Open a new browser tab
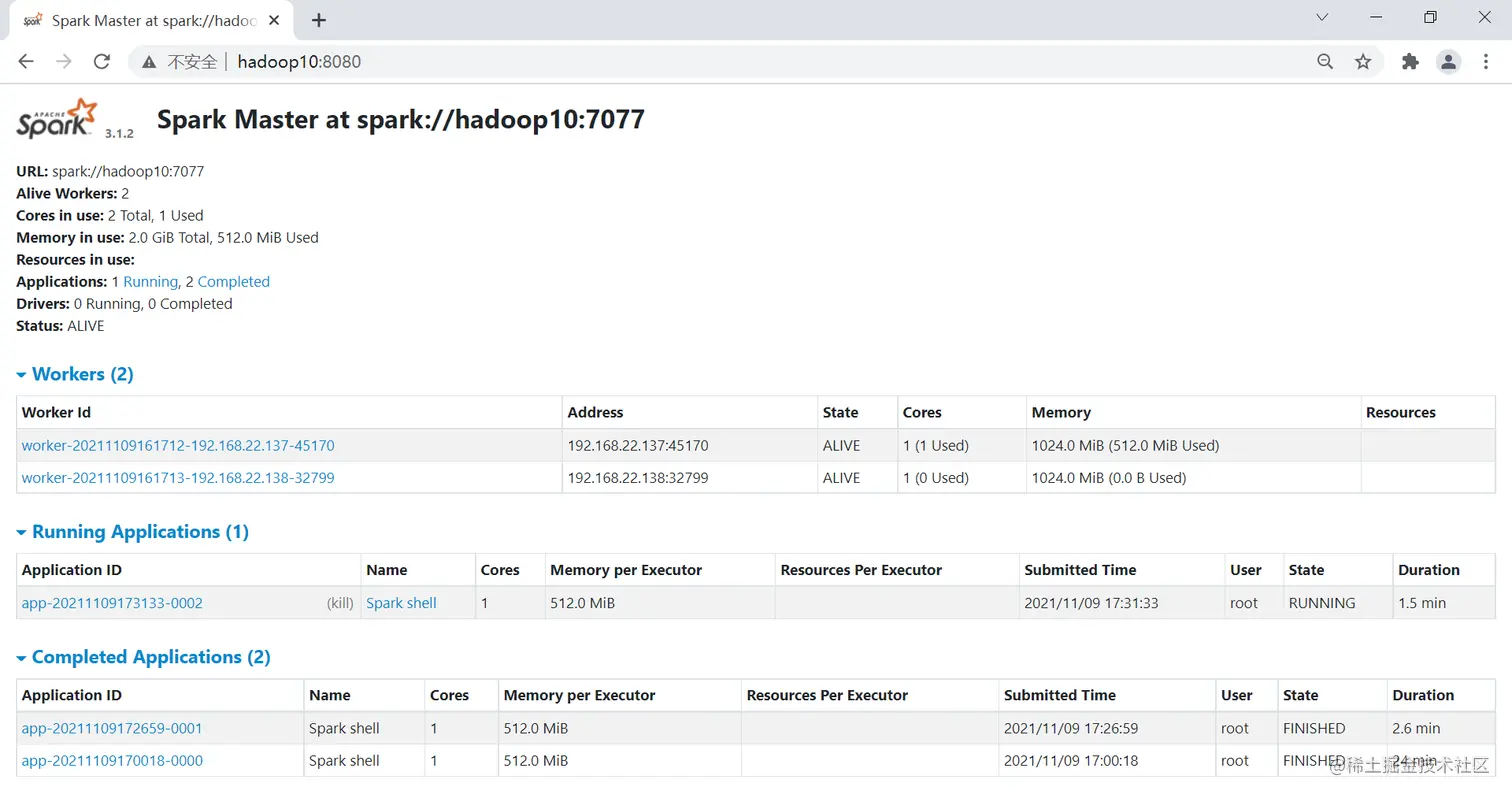 point(319,20)
